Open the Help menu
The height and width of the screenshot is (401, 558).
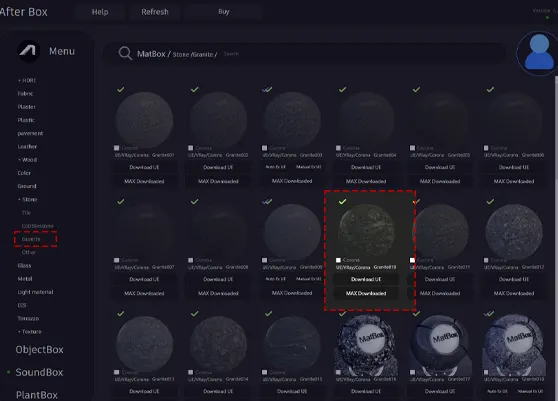tap(100, 12)
